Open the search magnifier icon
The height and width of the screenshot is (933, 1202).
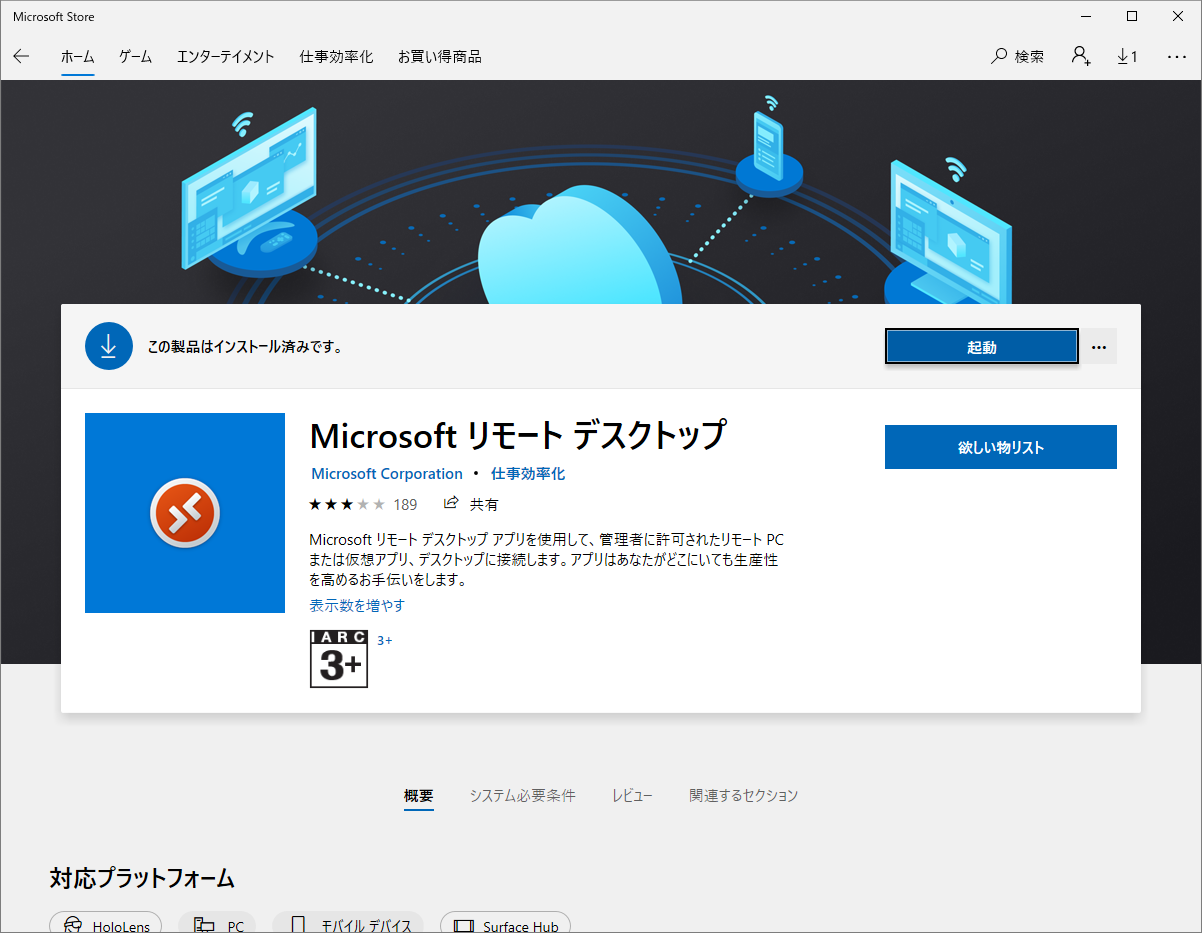tap(999, 57)
